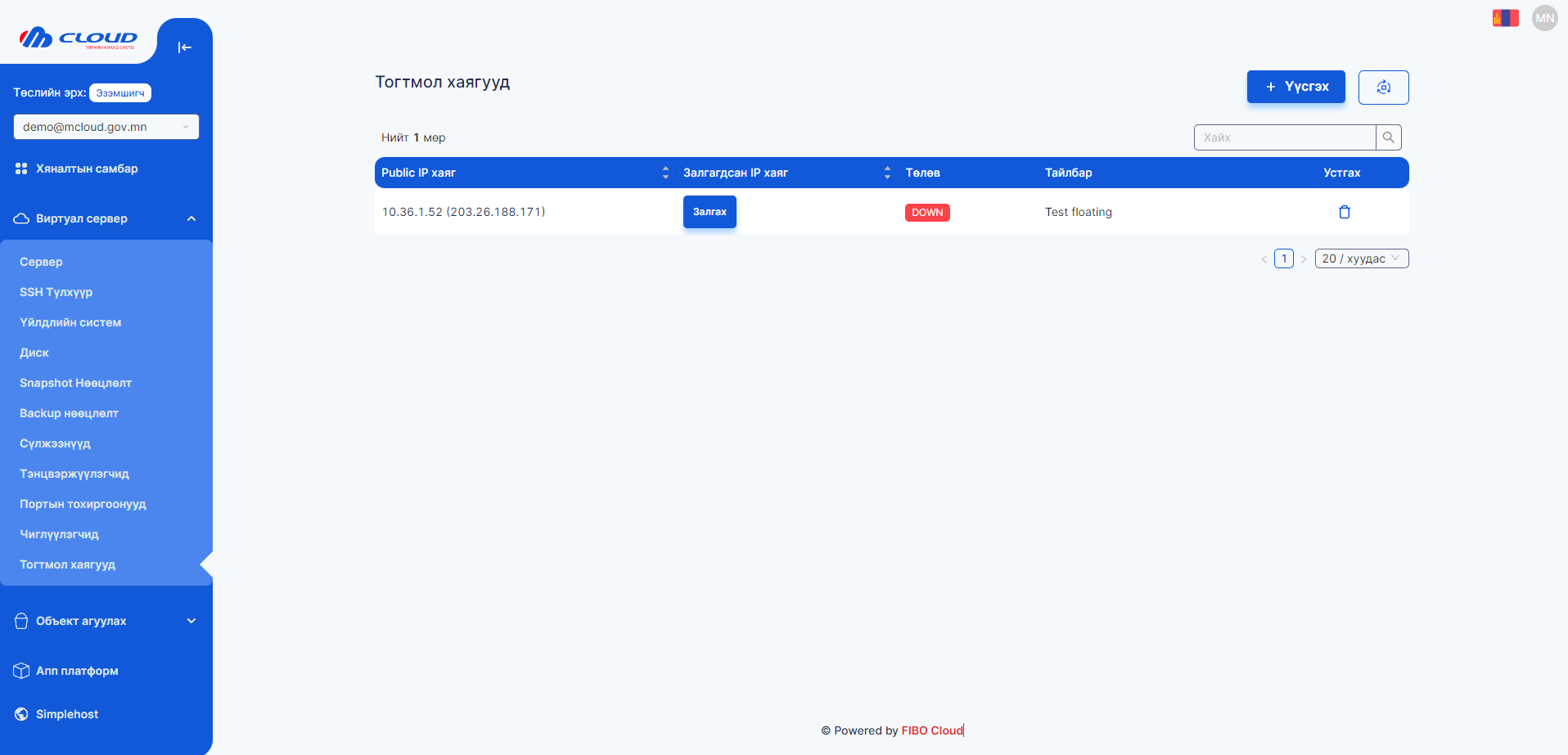Collapse the sidebar with the arrow icon

pos(185,47)
